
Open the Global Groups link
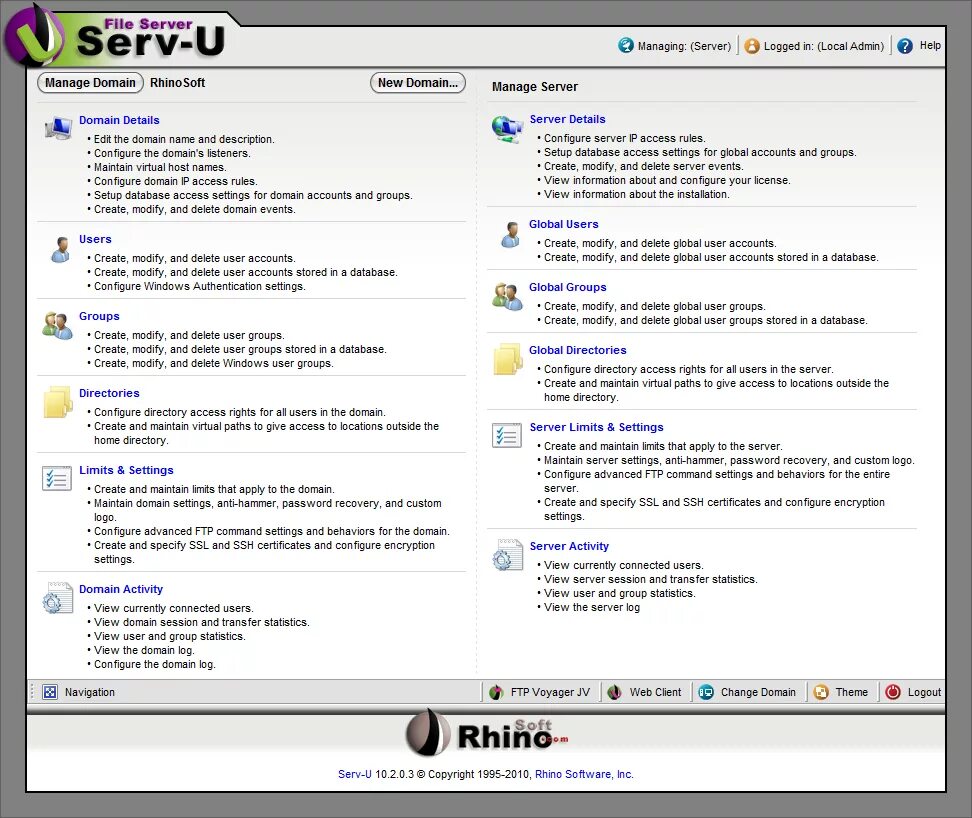click(567, 287)
